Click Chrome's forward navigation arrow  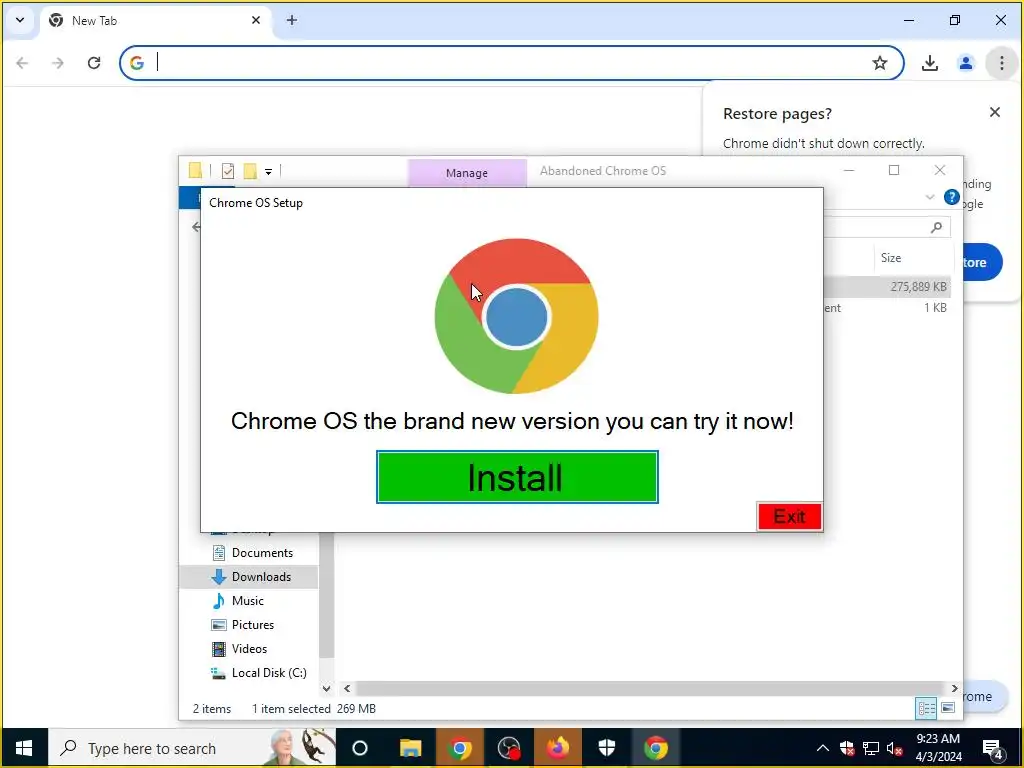pos(58,63)
